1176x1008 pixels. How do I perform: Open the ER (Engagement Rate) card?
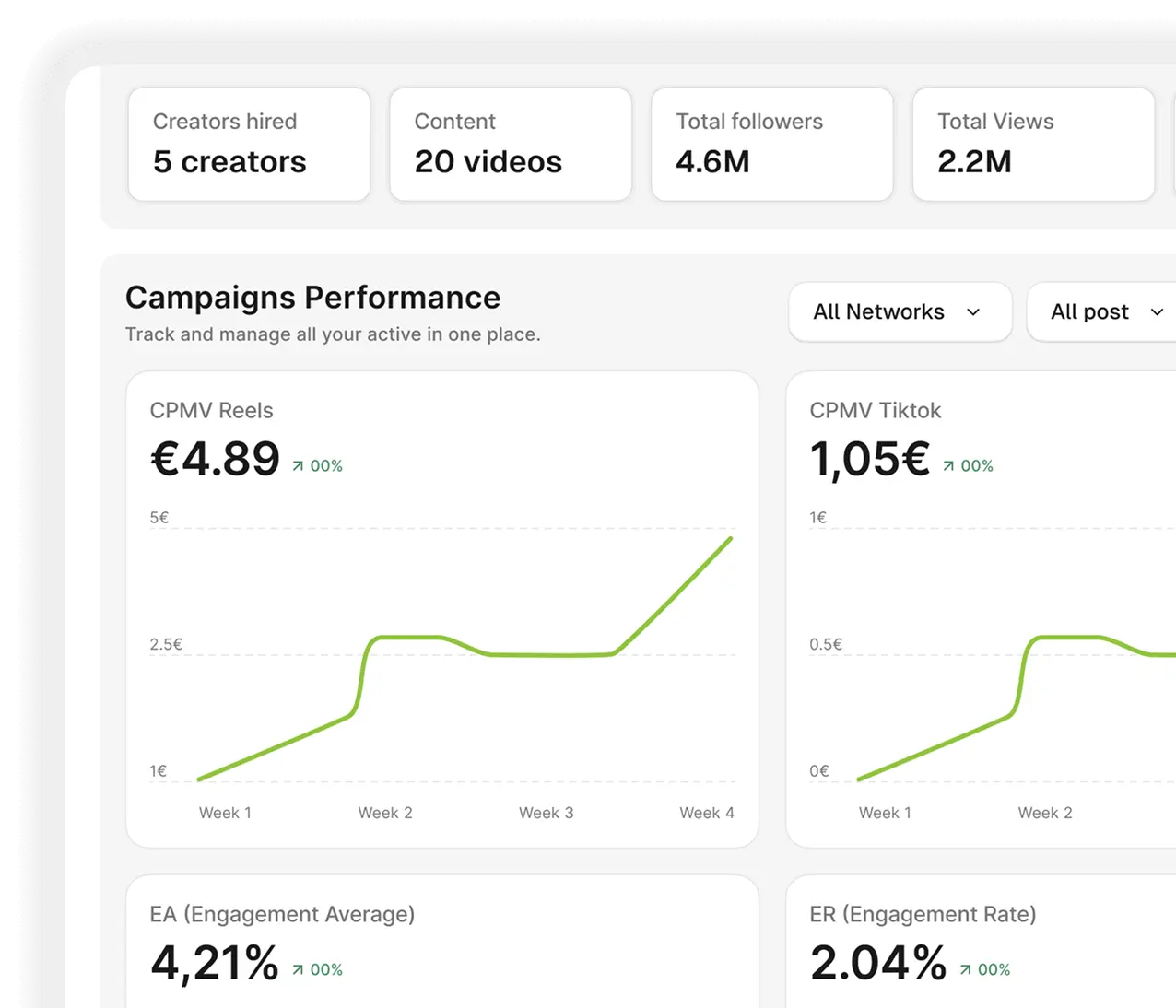pos(981,942)
